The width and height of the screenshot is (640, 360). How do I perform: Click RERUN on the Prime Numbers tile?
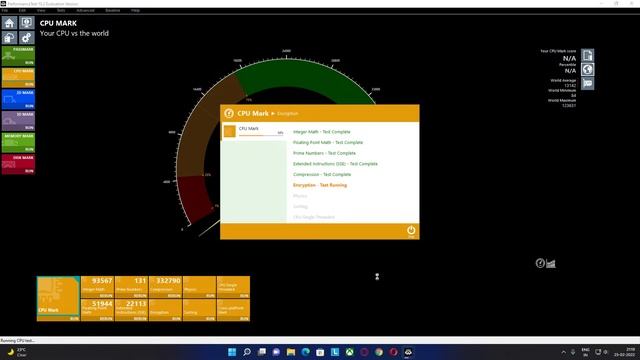(140, 296)
